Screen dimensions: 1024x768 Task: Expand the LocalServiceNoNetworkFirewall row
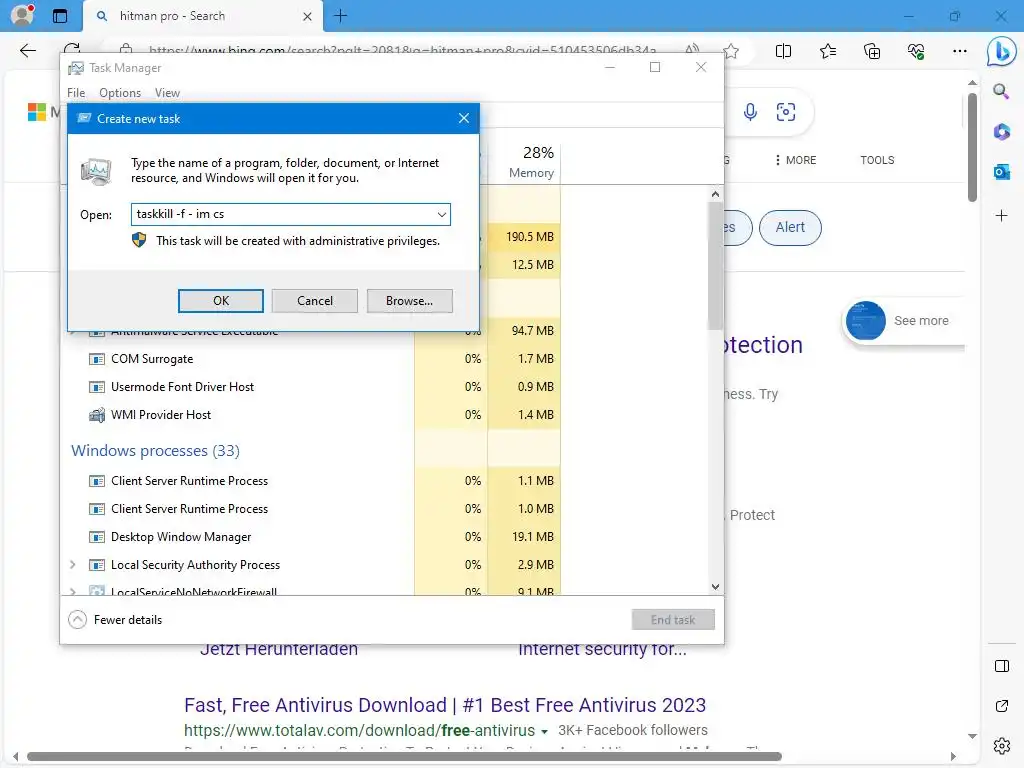pos(73,592)
